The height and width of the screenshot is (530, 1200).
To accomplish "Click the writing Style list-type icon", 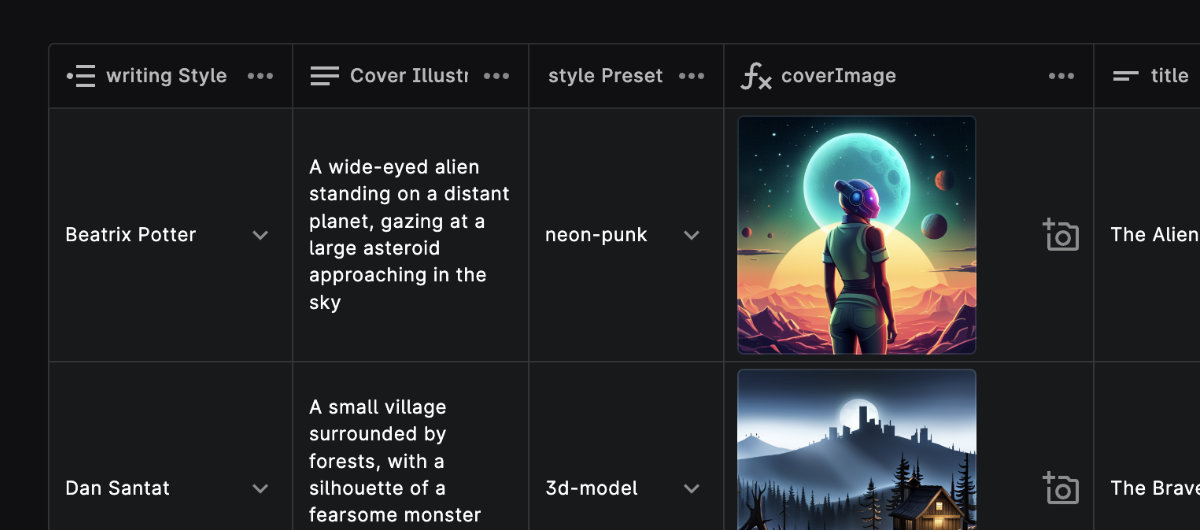I will pos(81,76).
